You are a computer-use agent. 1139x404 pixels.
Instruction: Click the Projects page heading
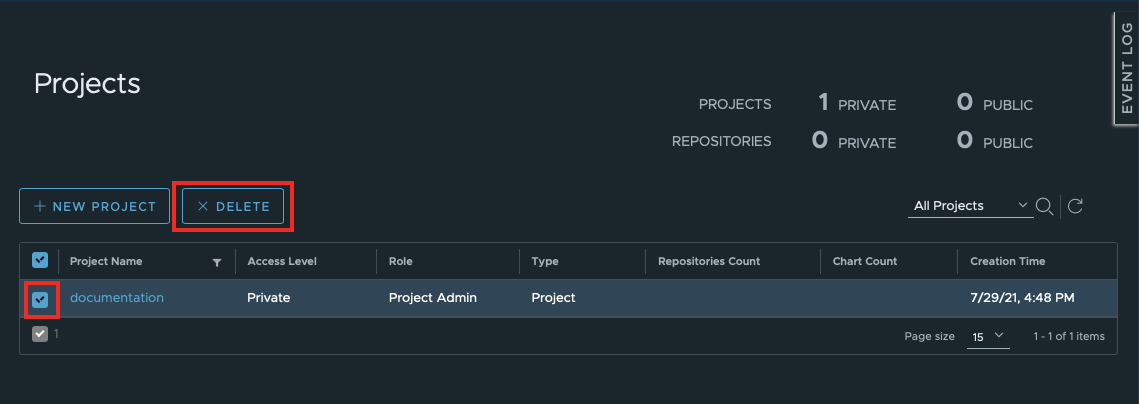(x=87, y=84)
